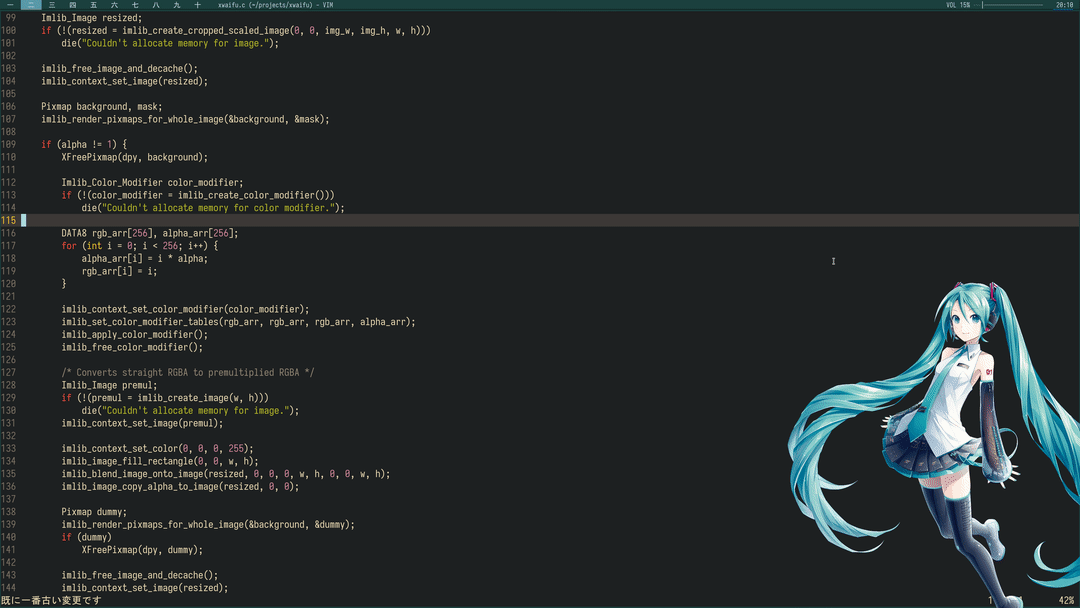1080x608 pixels.
Task: Click the VOL 15% indicator
Action: (957, 5)
